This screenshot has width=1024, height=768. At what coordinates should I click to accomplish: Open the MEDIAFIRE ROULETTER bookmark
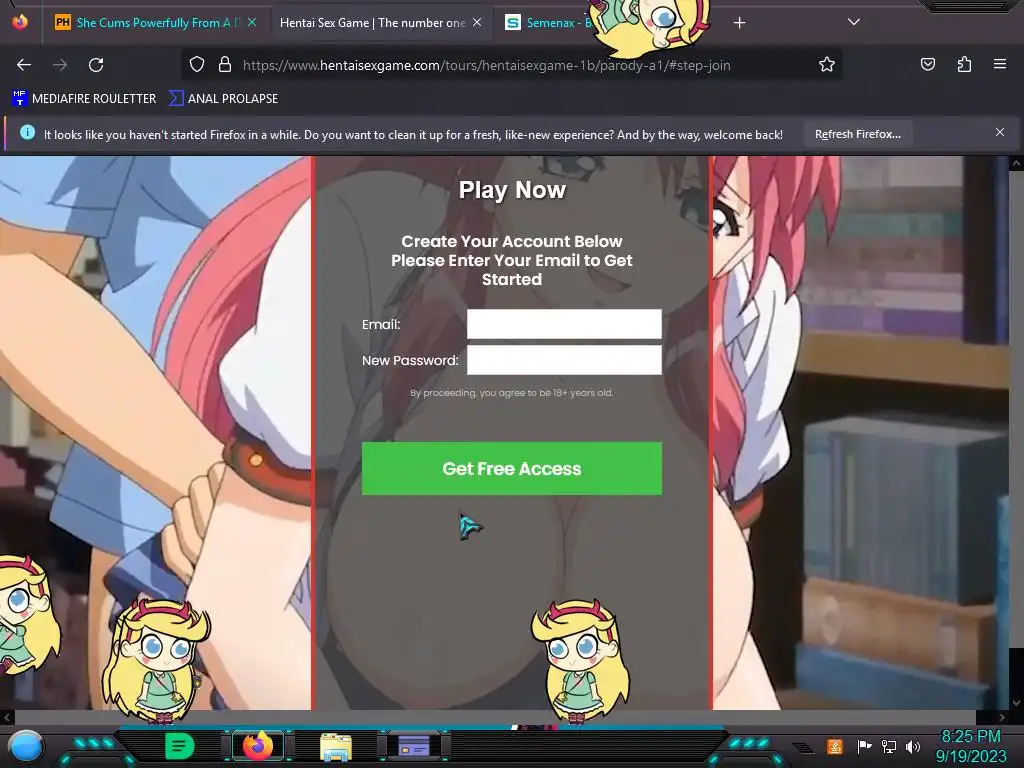[x=84, y=99]
